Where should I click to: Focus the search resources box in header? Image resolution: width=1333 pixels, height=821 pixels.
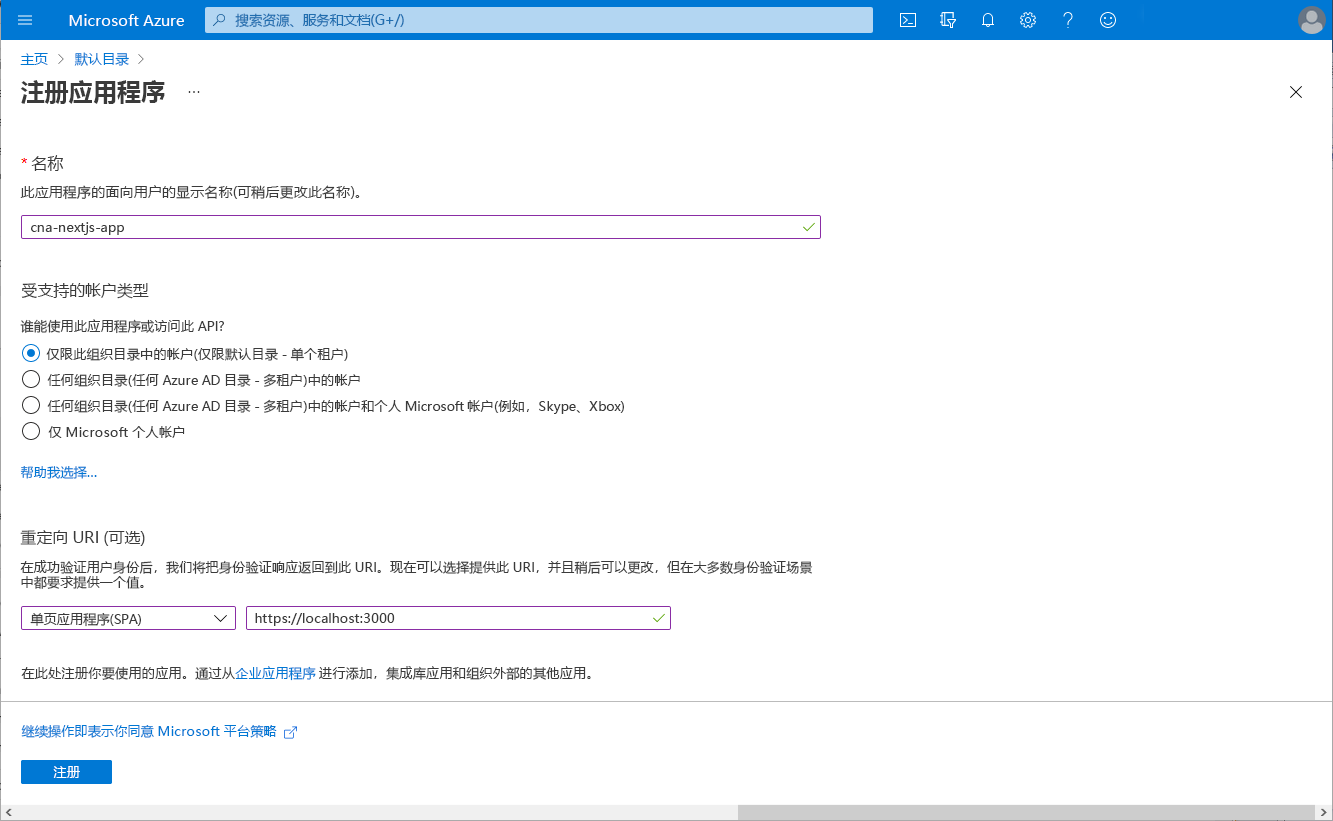[x=539, y=20]
